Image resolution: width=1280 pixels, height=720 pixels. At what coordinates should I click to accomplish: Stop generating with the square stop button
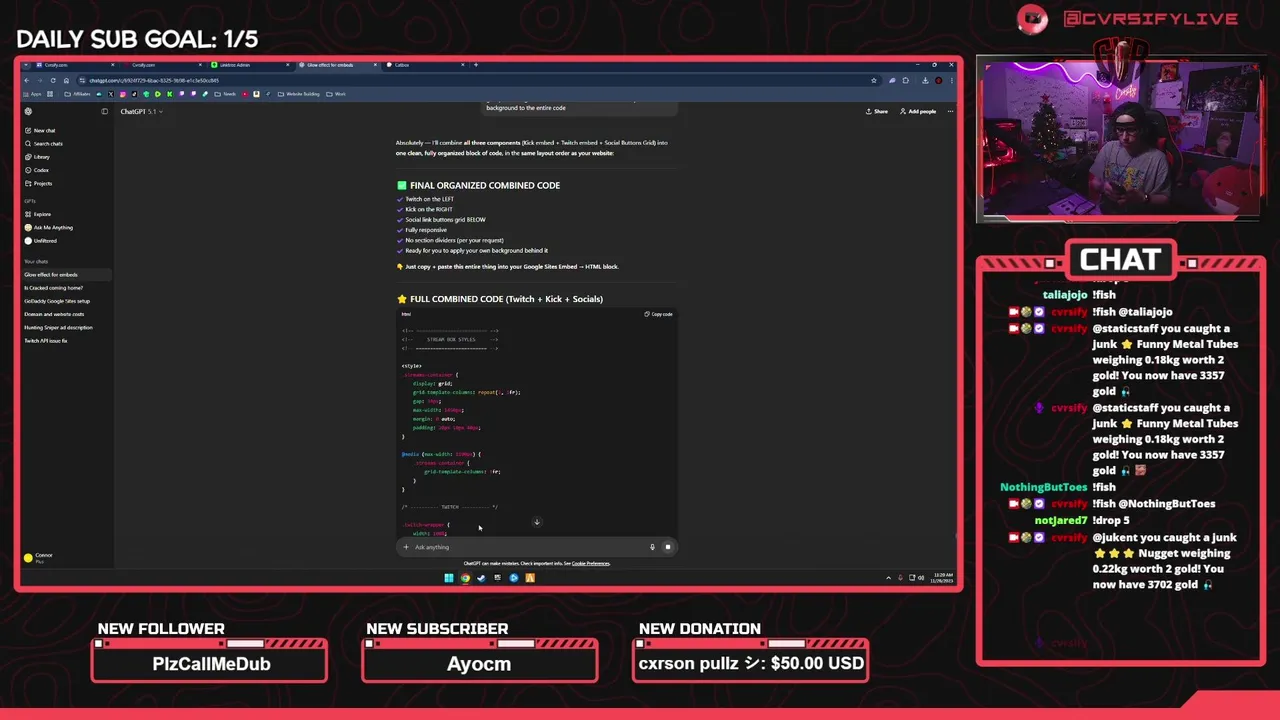point(667,547)
